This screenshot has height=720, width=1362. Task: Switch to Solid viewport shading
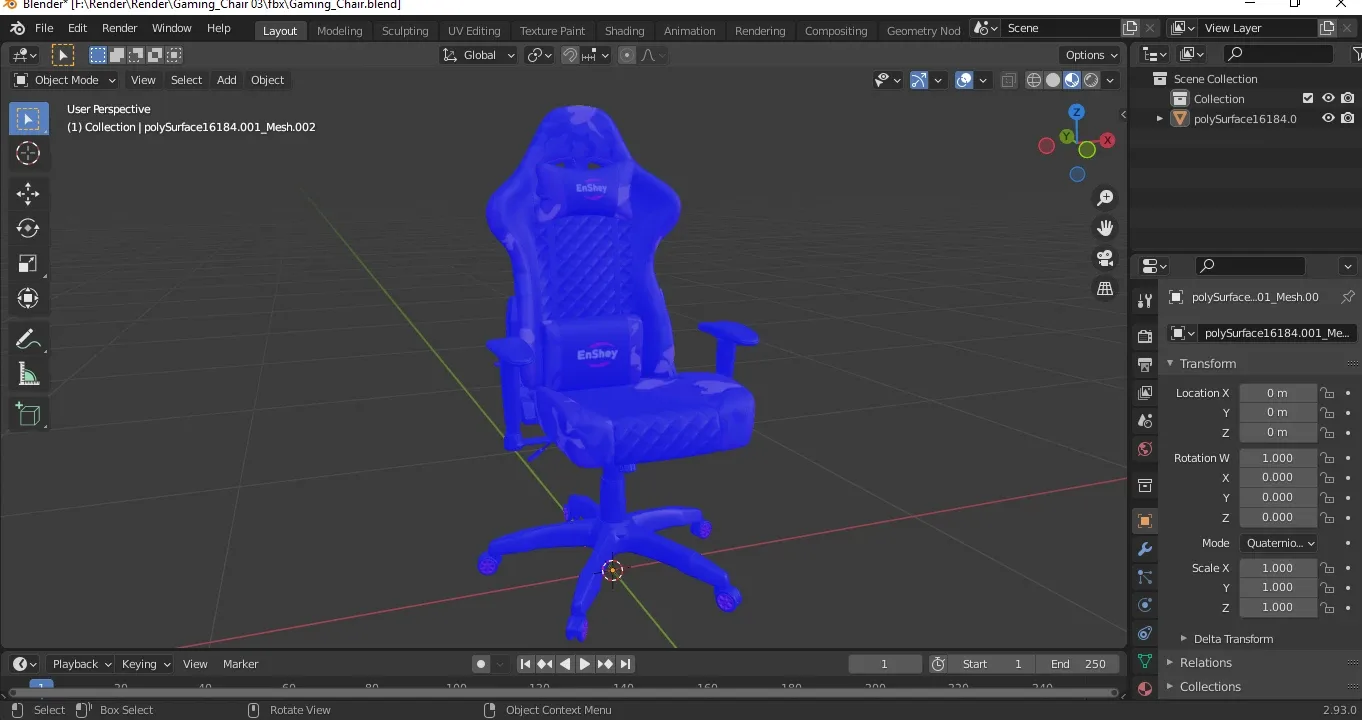coord(1053,80)
